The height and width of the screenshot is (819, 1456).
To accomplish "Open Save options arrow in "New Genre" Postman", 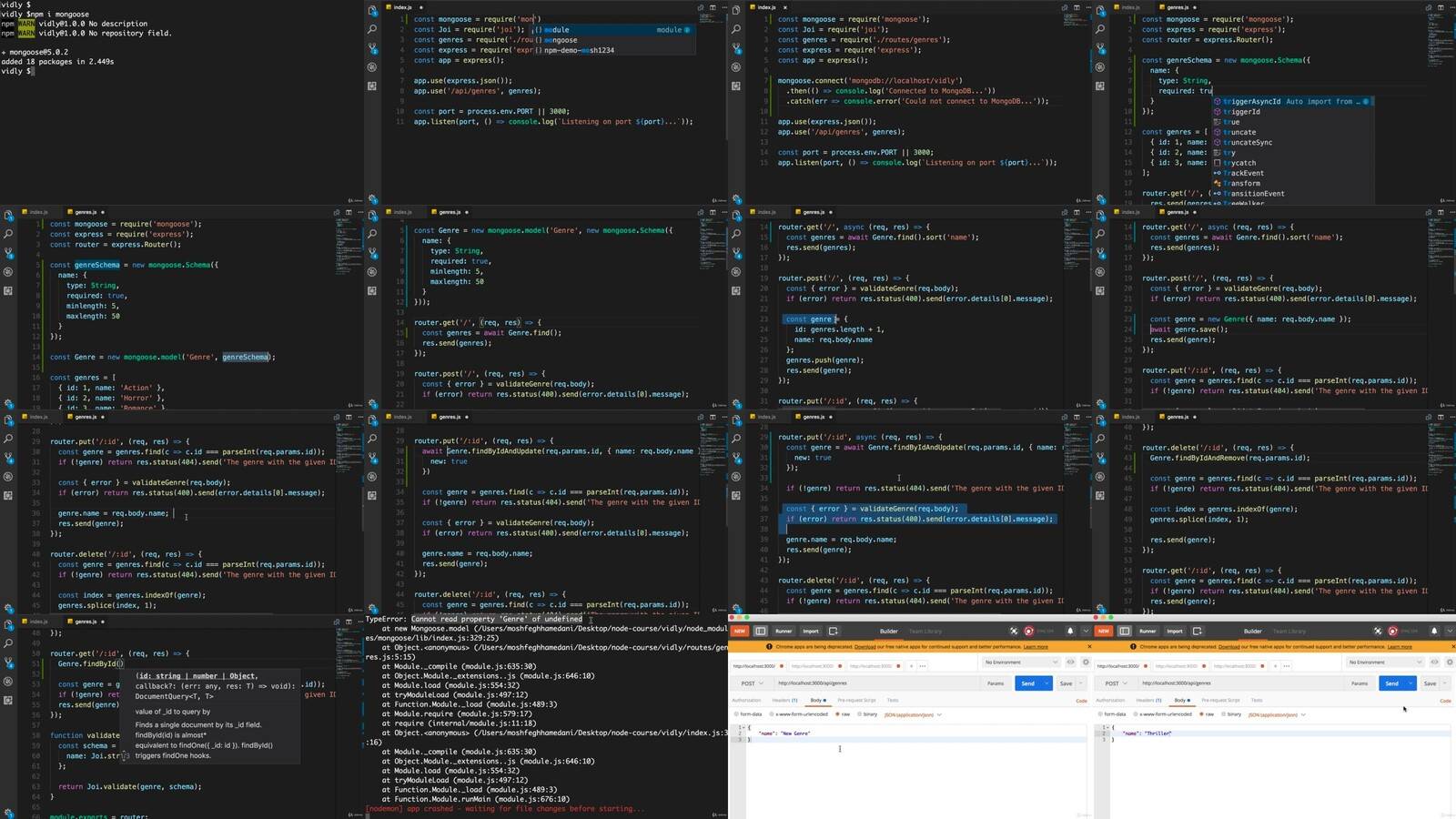I will (1082, 683).
